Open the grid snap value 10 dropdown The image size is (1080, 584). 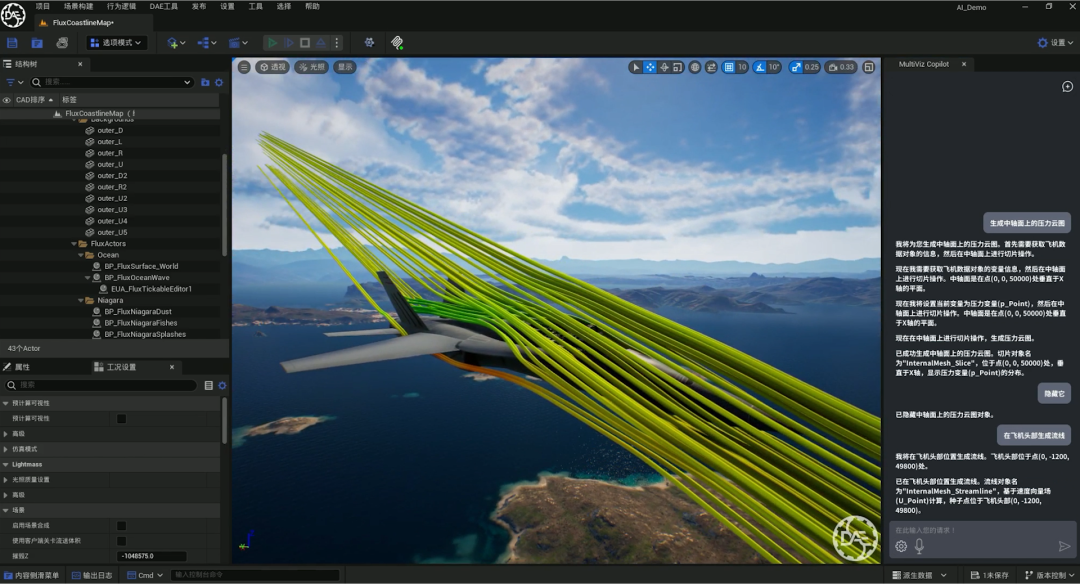point(742,67)
